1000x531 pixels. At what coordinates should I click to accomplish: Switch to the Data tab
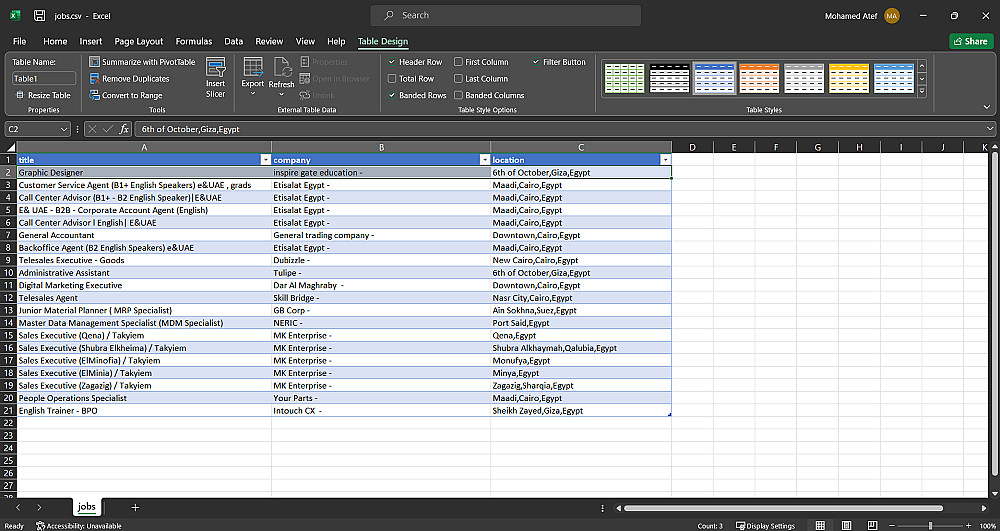233,41
